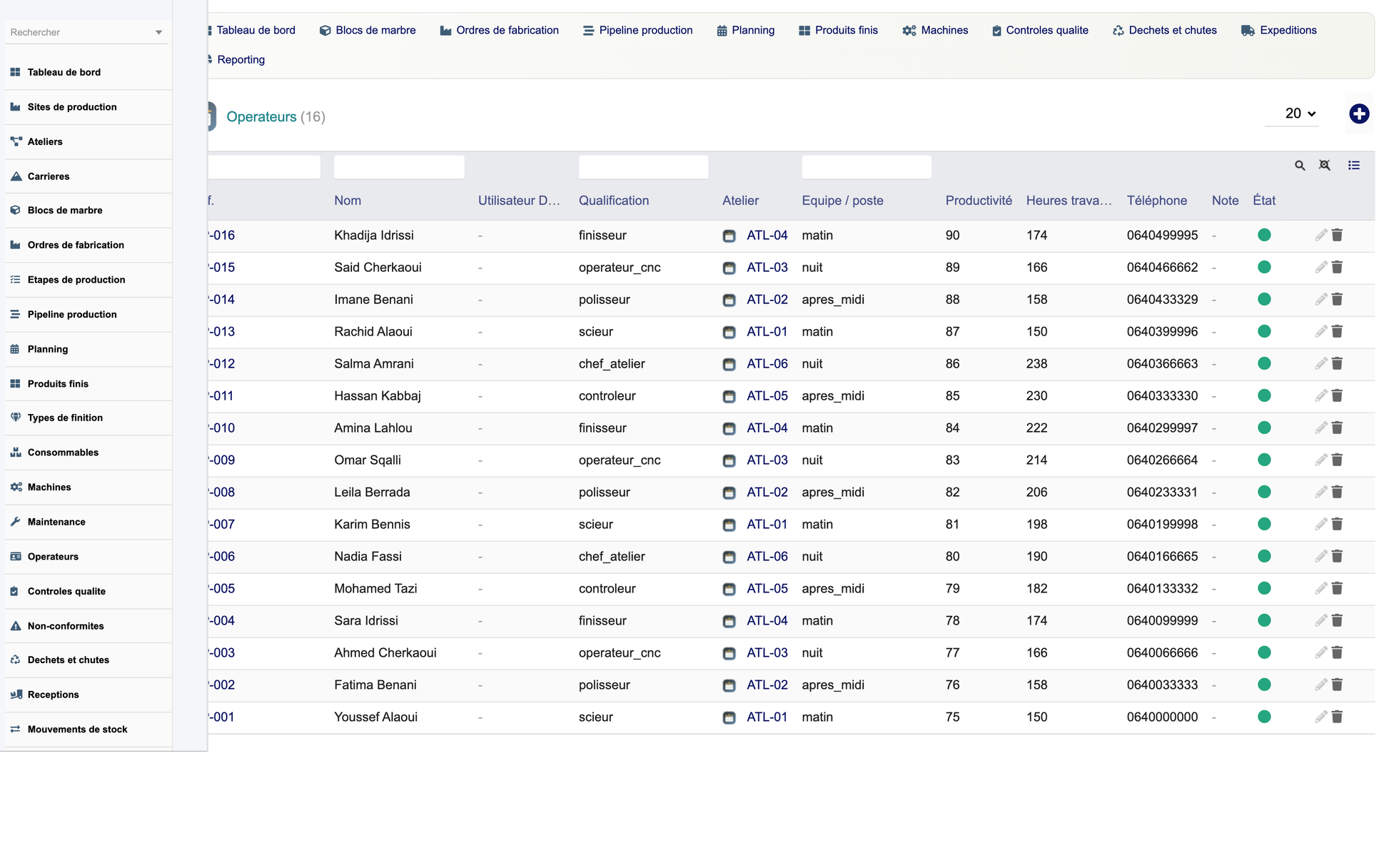Viewport: 1389px width, 868px height.
Task: Open ATL-06 link in Salma Amrani row
Action: (x=767, y=363)
